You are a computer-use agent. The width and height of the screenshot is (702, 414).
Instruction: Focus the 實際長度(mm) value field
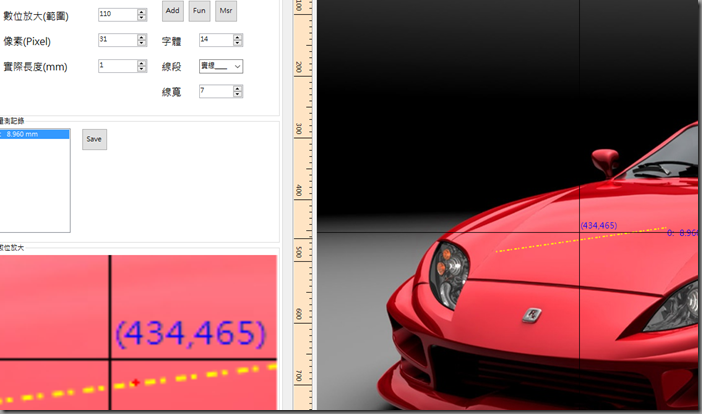coord(118,66)
